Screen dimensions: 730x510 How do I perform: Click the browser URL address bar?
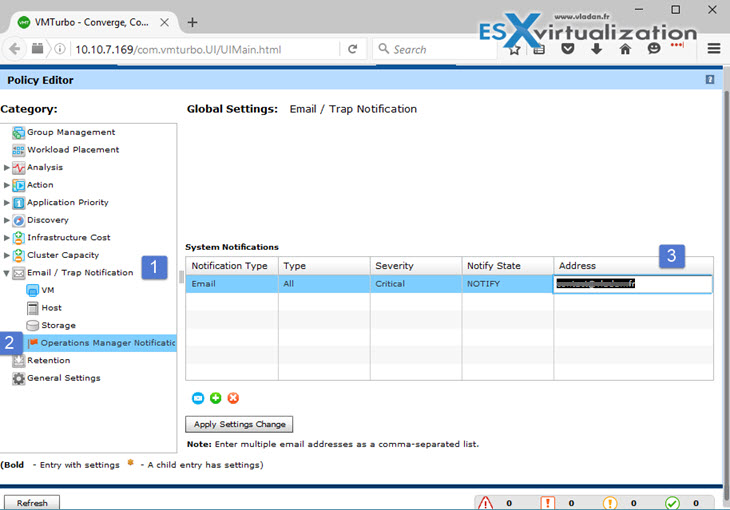[x=205, y=49]
